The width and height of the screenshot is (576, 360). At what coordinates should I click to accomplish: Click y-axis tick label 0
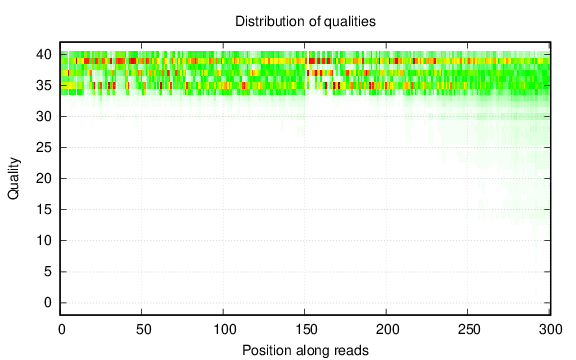[48, 303]
